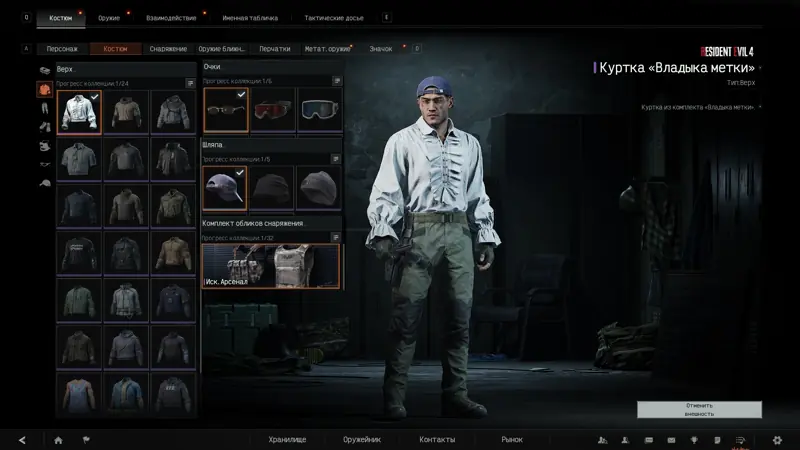Select the checked sunglasses item
This screenshot has height=450, width=800.
coord(226,110)
